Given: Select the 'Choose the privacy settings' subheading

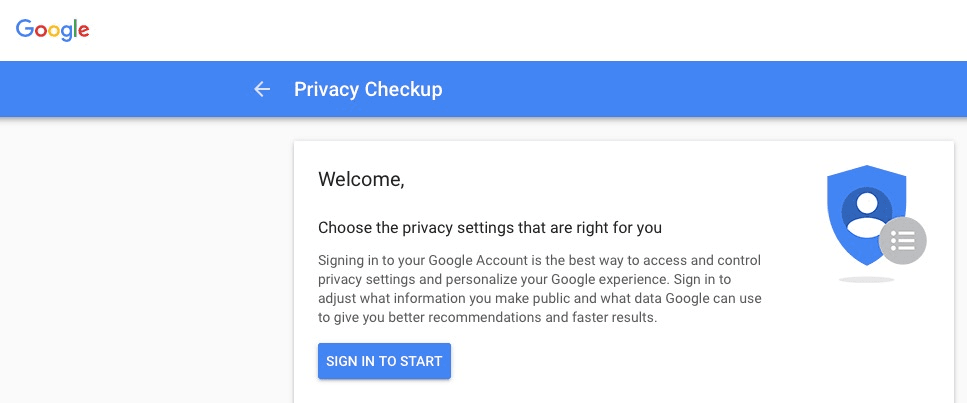Looking at the screenshot, I should 490,227.
